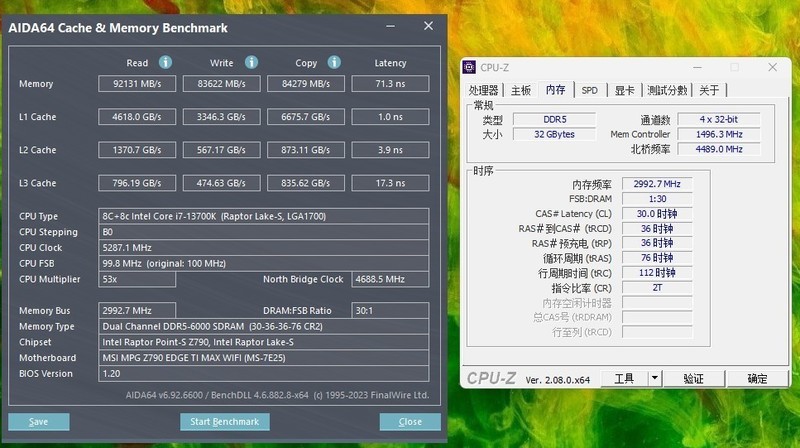The height and width of the screenshot is (448, 800).
Task: Click the CPU Type field i7-13700K
Action: (264, 216)
